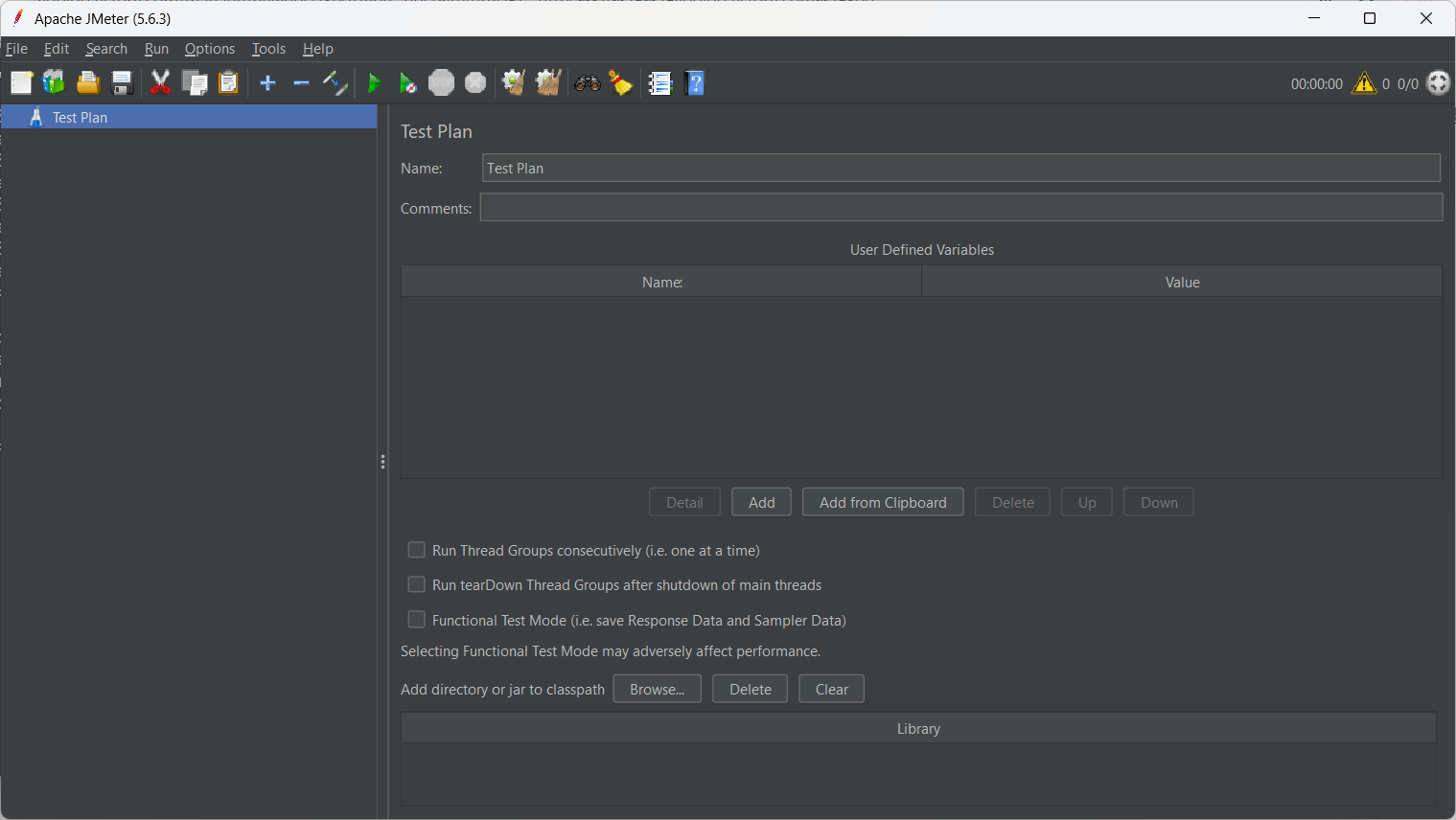Tick Run tearDown Thread Groups checkbox
The height and width of the screenshot is (820, 1456).
tap(416, 584)
